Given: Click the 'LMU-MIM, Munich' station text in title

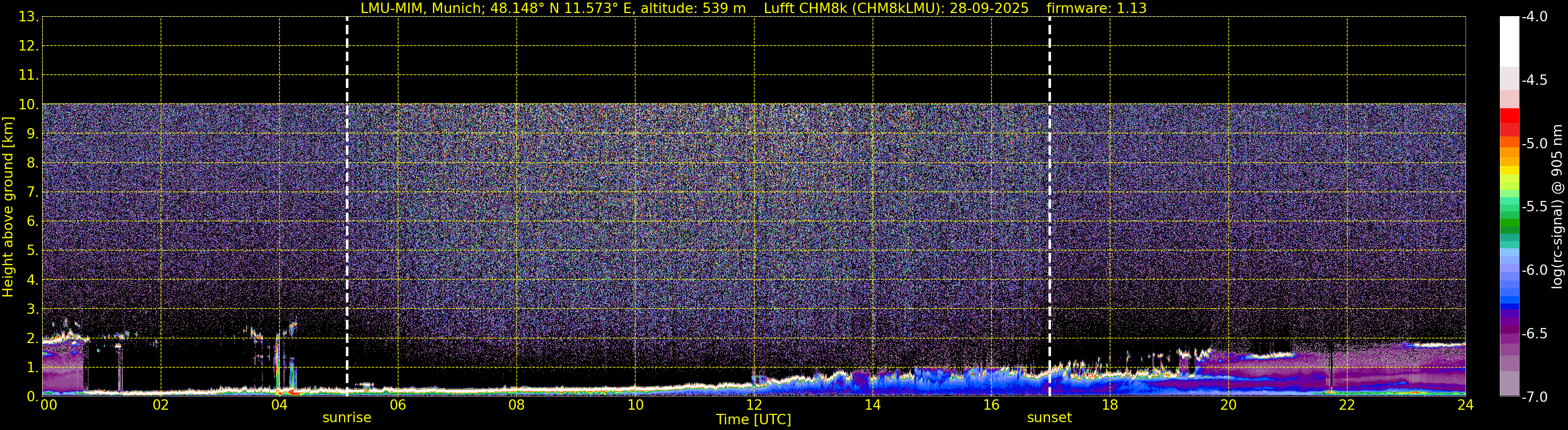Looking at the screenshot, I should tap(421, 8).
